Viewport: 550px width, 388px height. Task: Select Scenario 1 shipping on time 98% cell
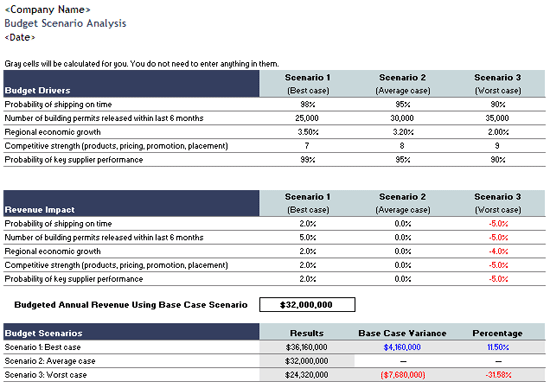[x=307, y=104]
